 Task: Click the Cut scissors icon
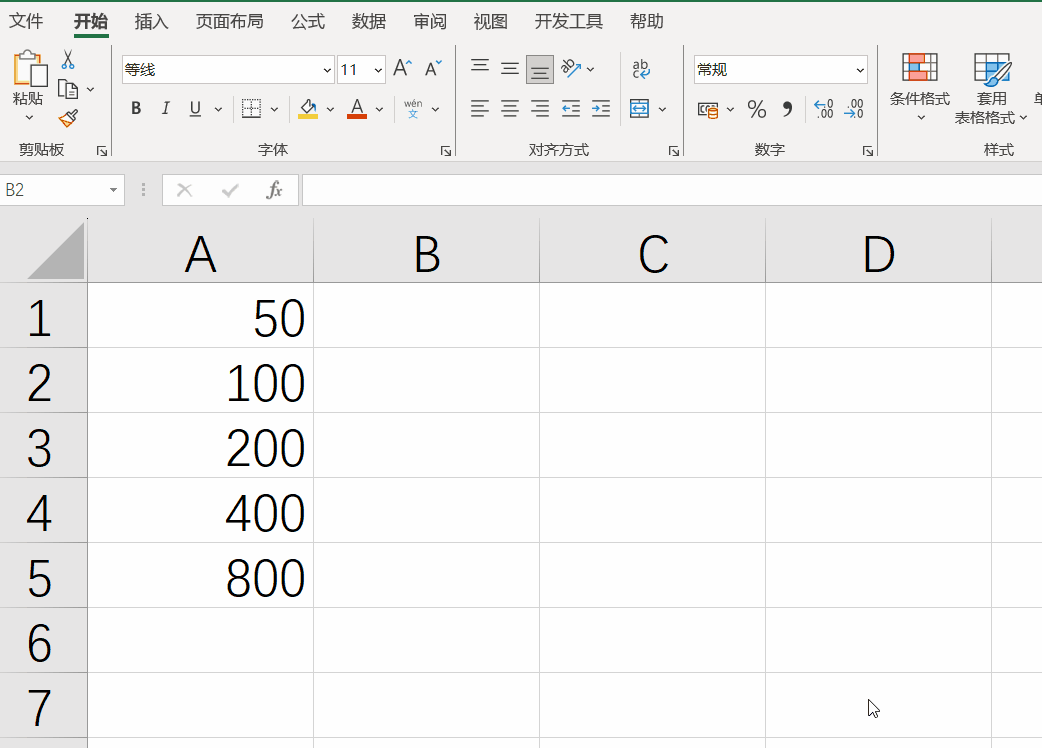point(68,60)
